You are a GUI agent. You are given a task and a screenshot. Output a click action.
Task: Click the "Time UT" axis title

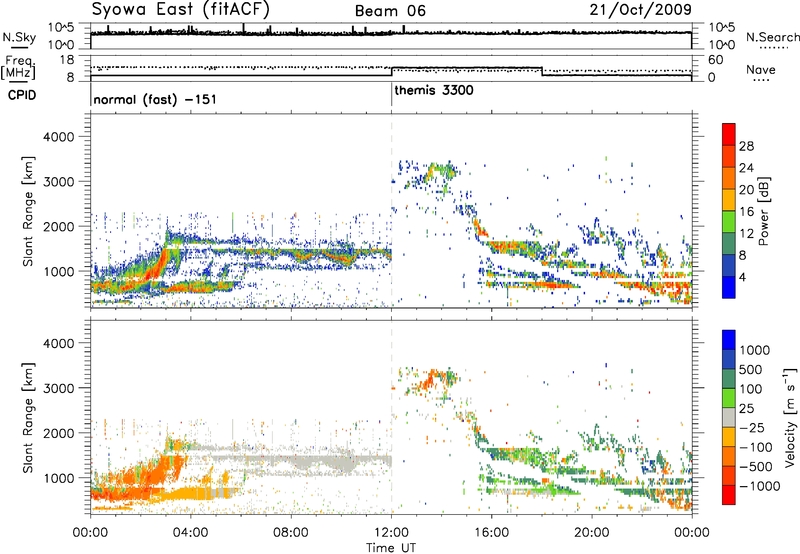[x=391, y=548]
